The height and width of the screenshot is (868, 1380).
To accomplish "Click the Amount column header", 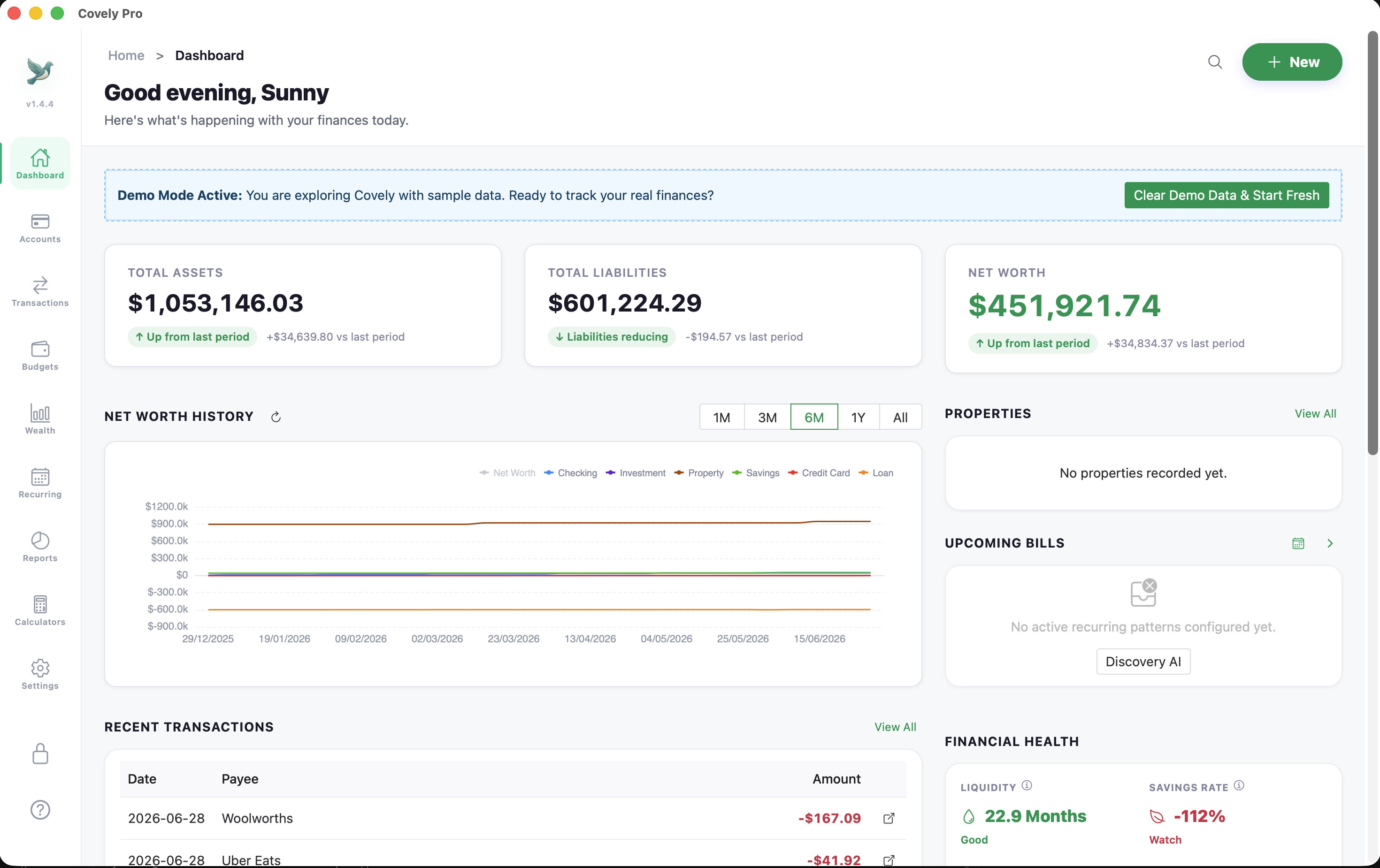I will [x=836, y=779].
